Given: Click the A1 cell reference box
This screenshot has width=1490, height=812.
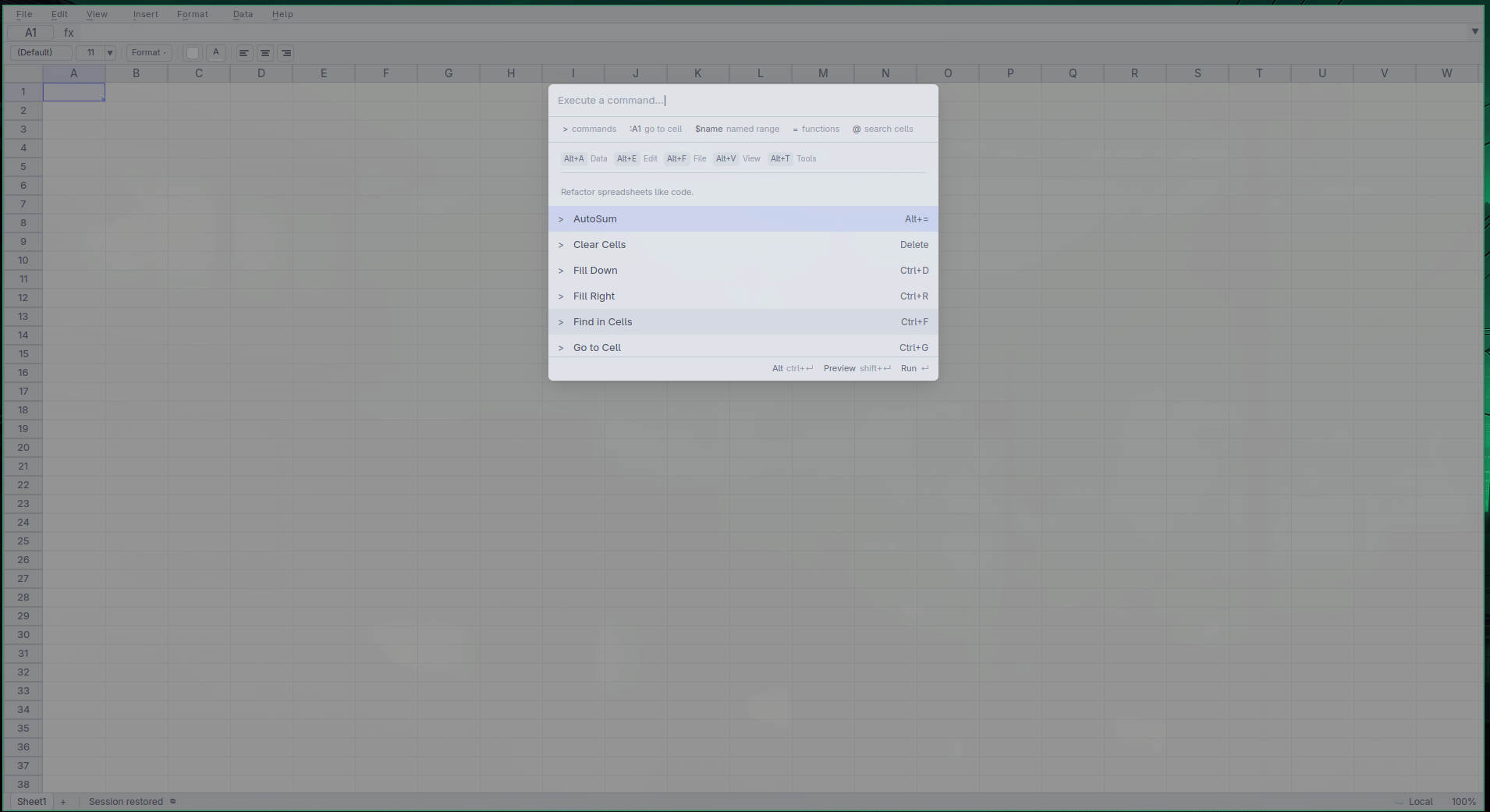Looking at the screenshot, I should click(31, 33).
